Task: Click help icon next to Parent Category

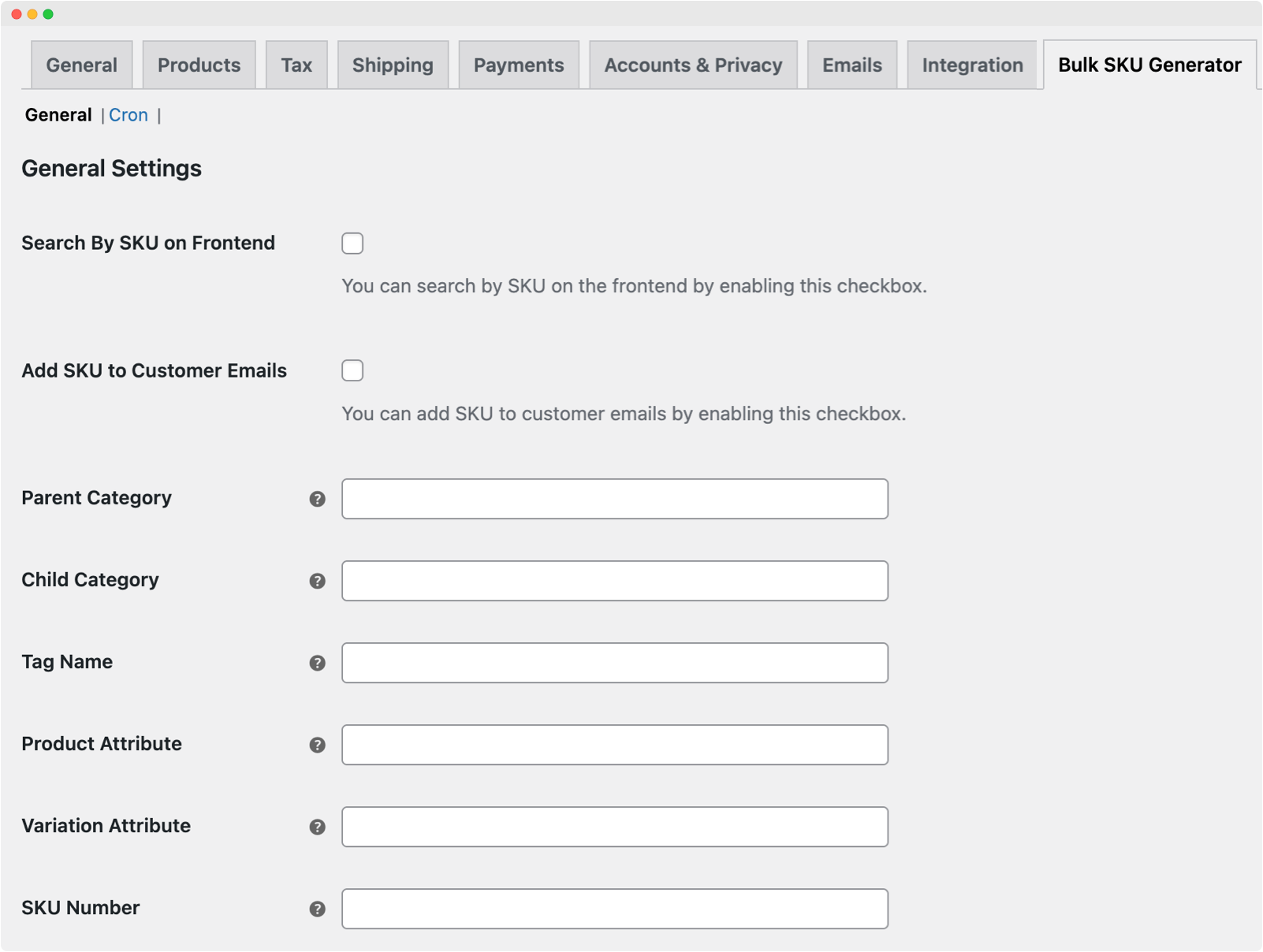Action: (317, 499)
